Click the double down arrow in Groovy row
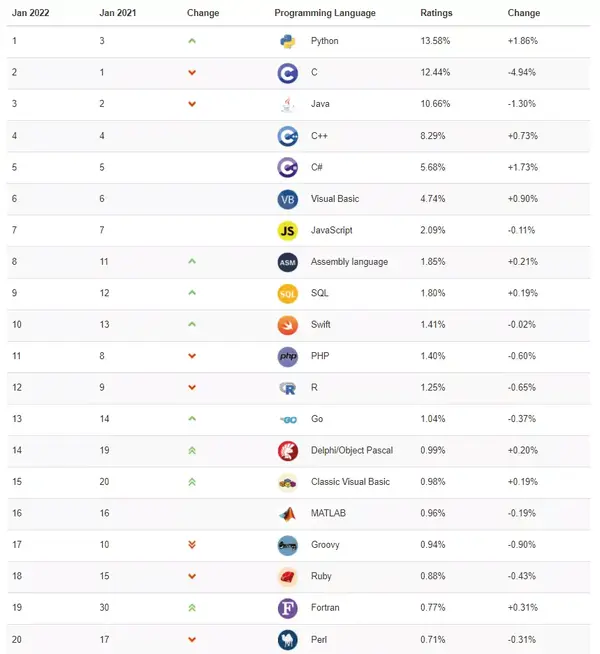 [192, 545]
